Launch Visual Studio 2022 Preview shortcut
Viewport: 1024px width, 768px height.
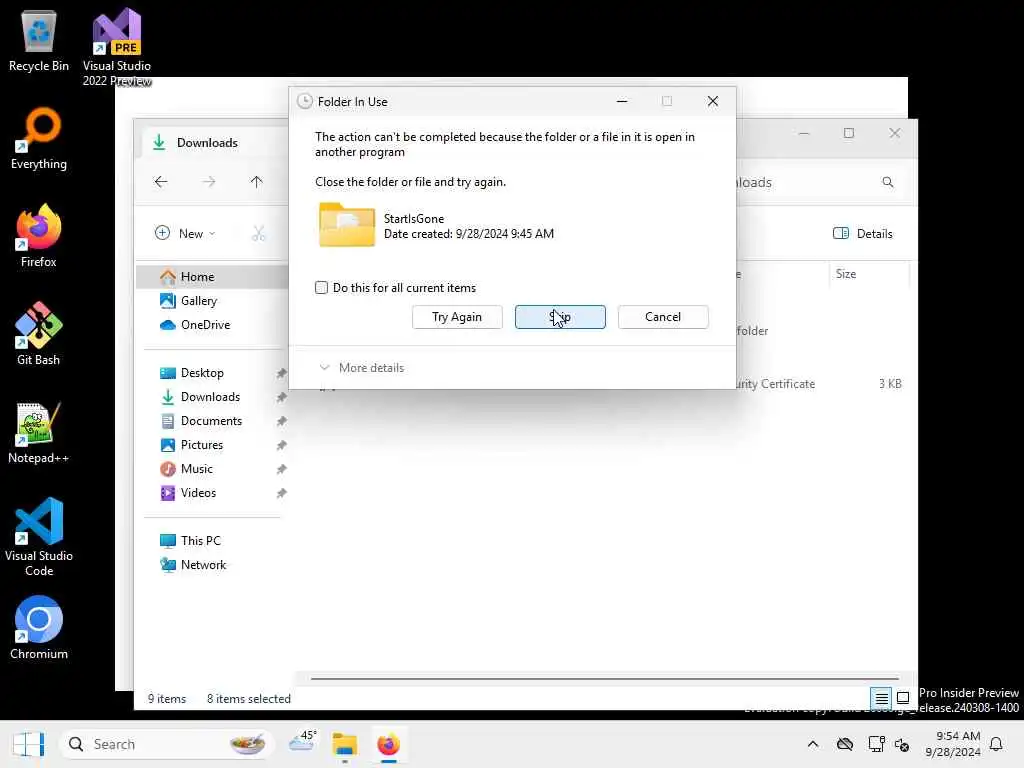117,47
